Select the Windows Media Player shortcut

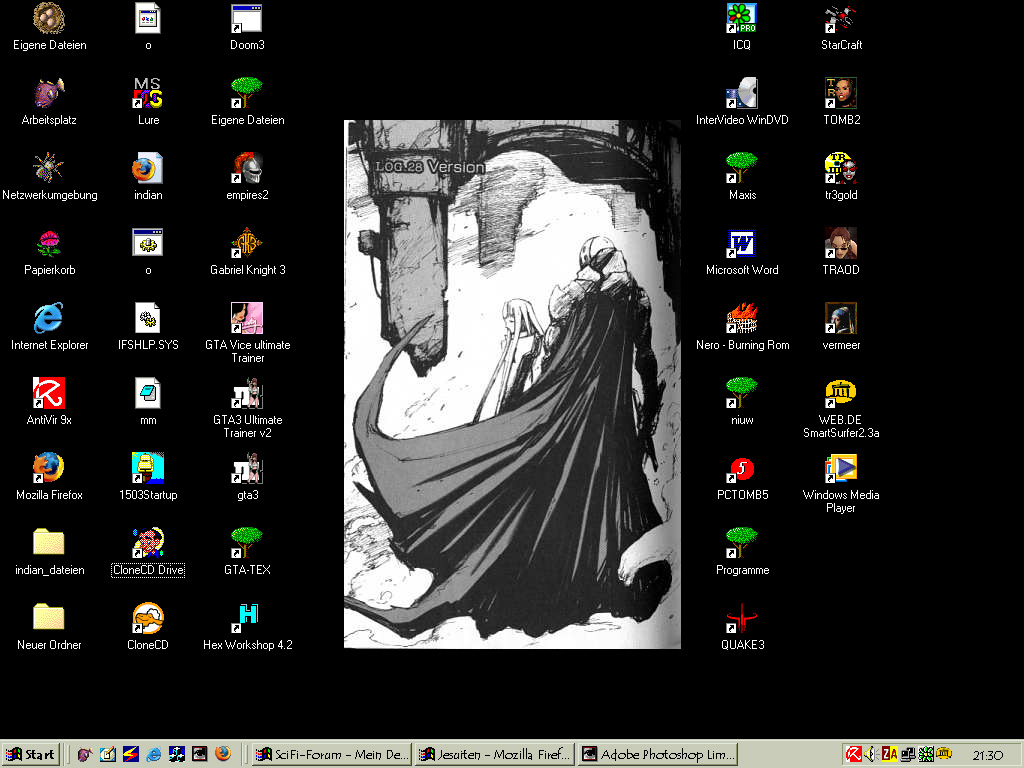point(841,468)
